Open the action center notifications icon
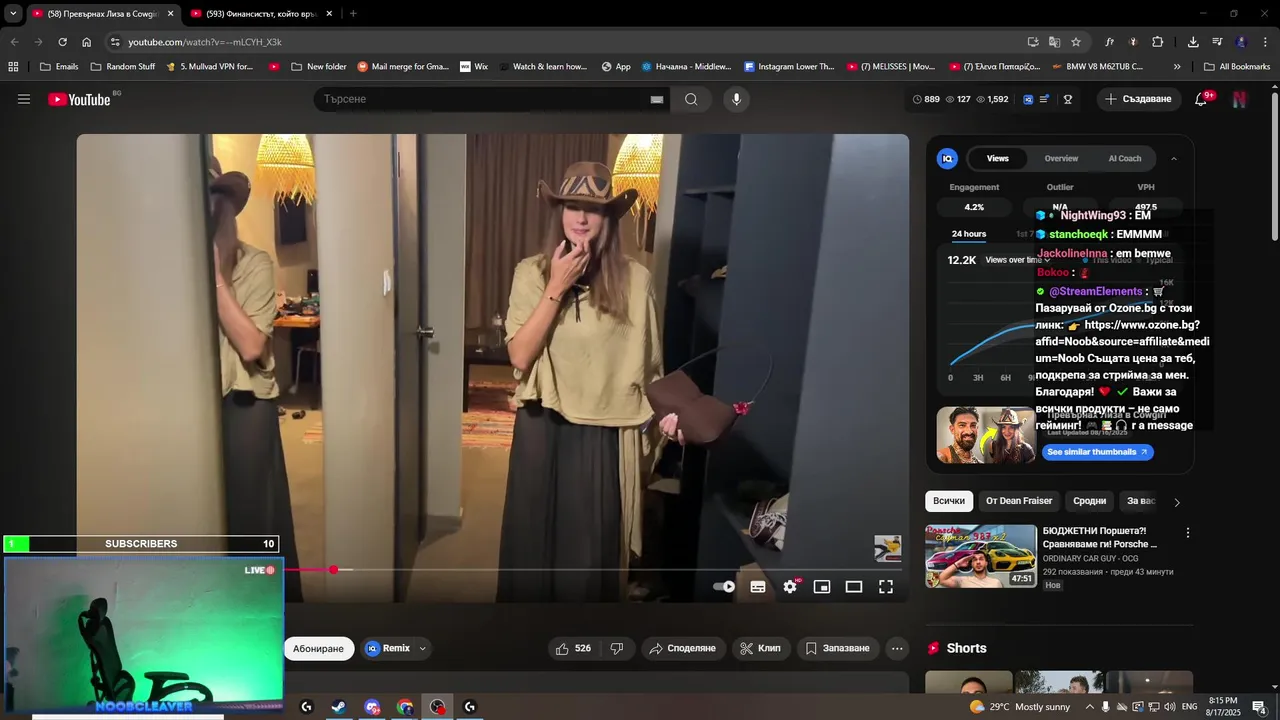 [x=1259, y=707]
